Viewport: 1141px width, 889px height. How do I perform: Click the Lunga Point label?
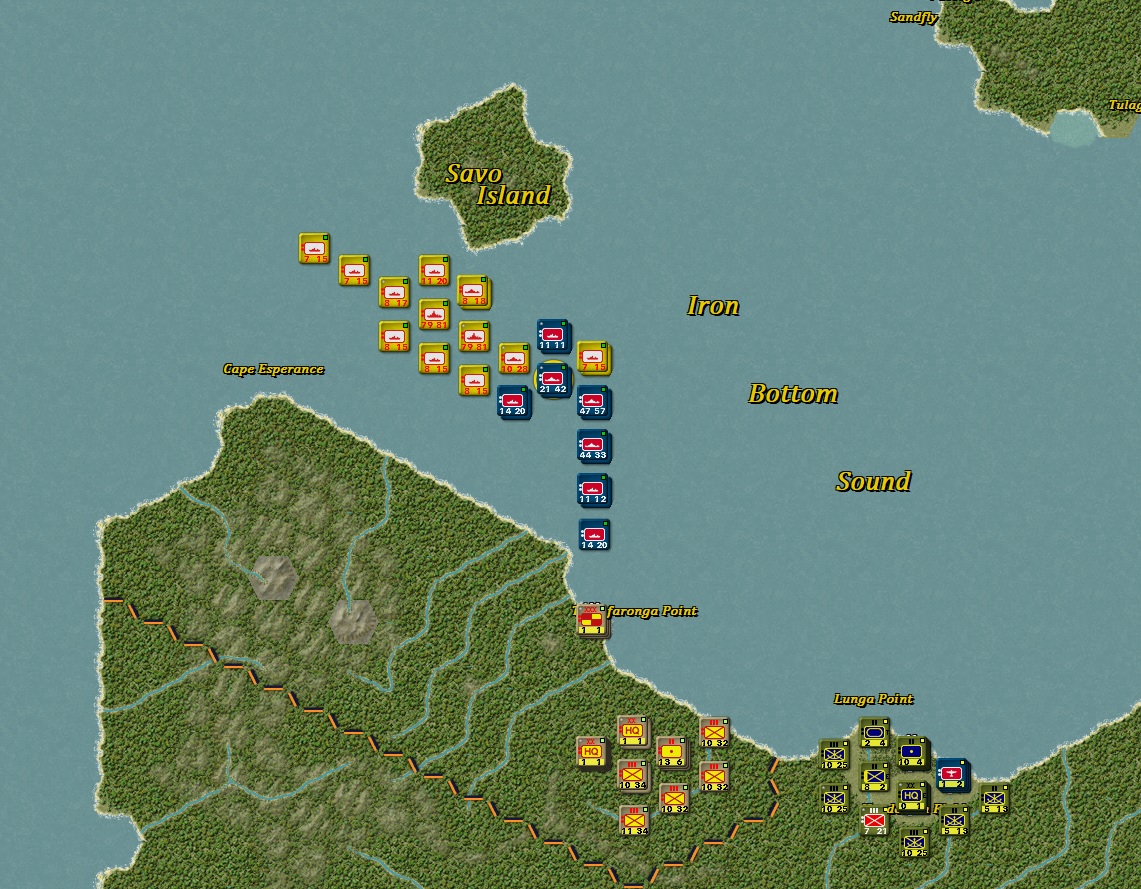click(x=873, y=698)
